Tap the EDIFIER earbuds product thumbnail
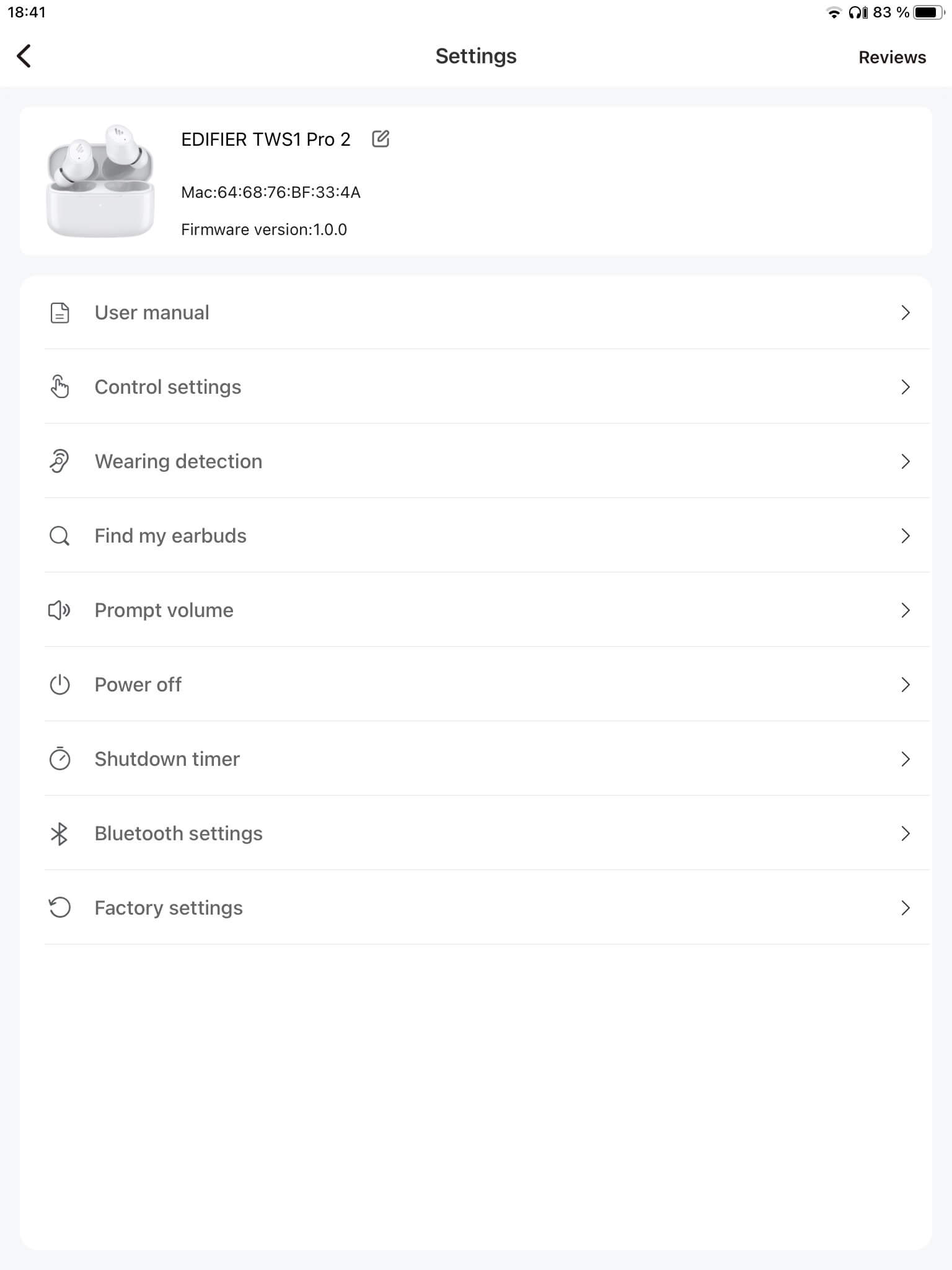This screenshot has height=1270, width=952. coord(100,180)
